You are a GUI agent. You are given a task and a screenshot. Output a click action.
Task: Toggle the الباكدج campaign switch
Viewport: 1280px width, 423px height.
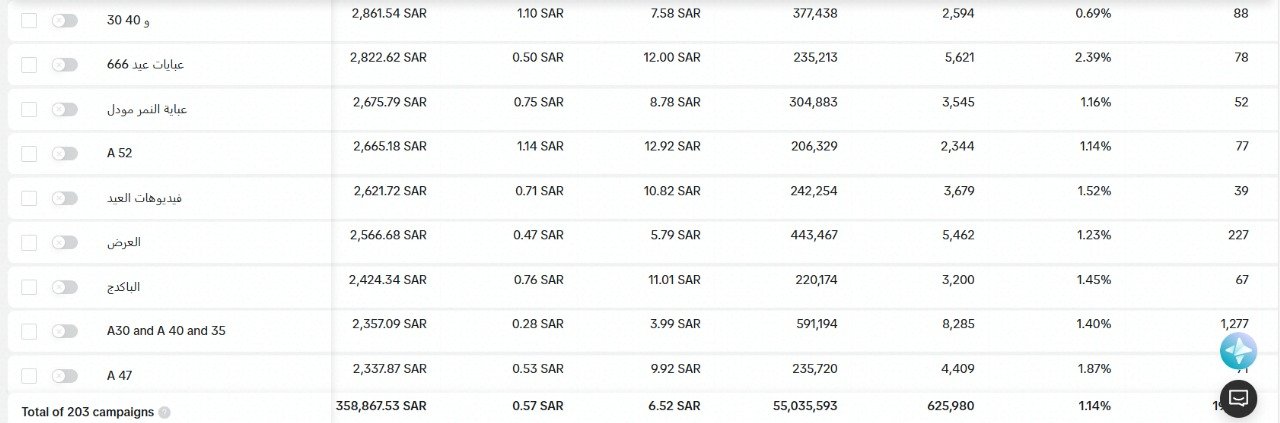point(65,287)
